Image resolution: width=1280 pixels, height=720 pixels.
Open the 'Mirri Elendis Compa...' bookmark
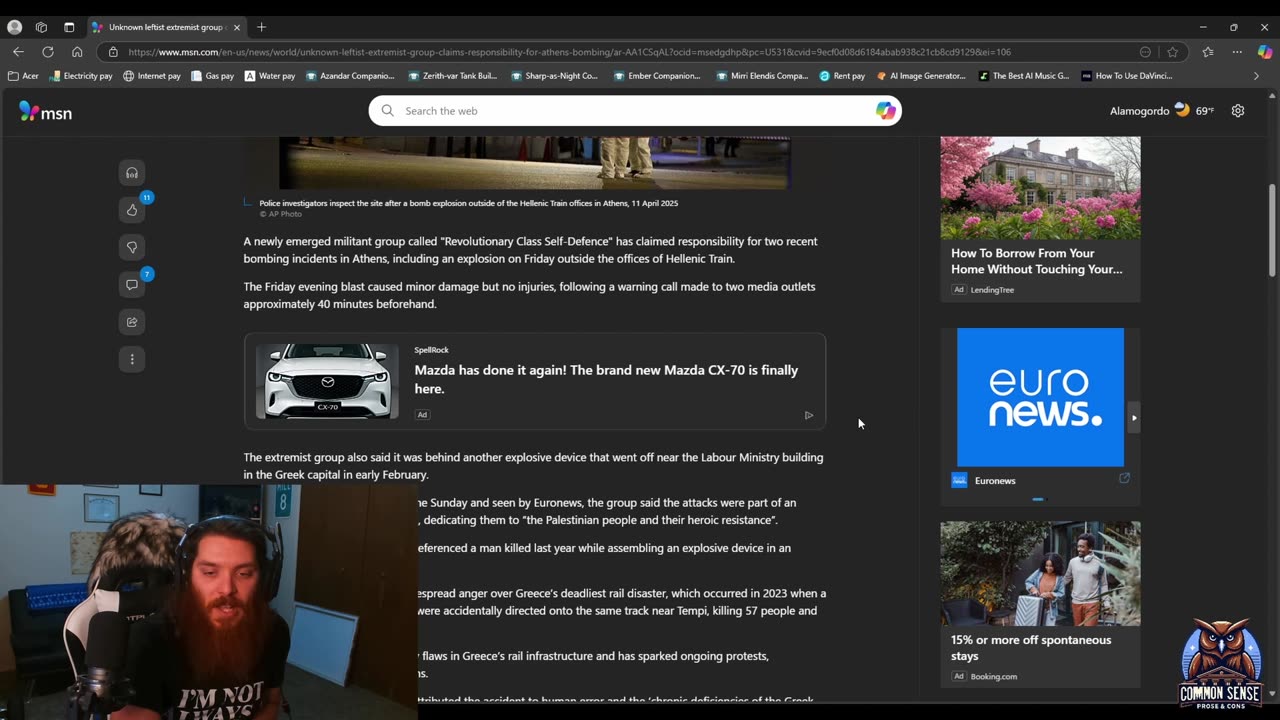[x=762, y=76]
